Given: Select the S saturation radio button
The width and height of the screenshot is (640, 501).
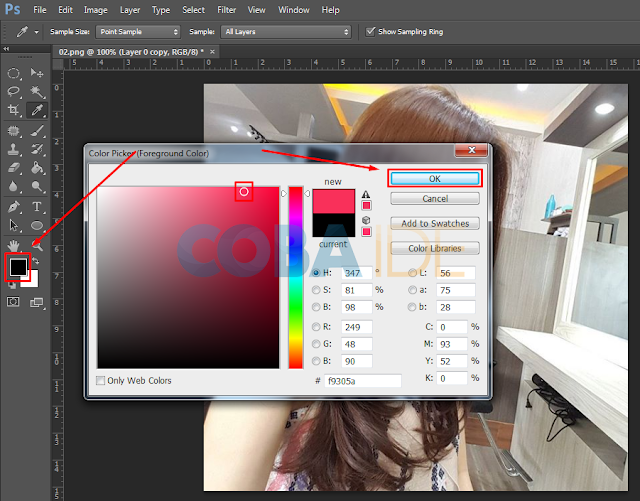Looking at the screenshot, I should (316, 290).
